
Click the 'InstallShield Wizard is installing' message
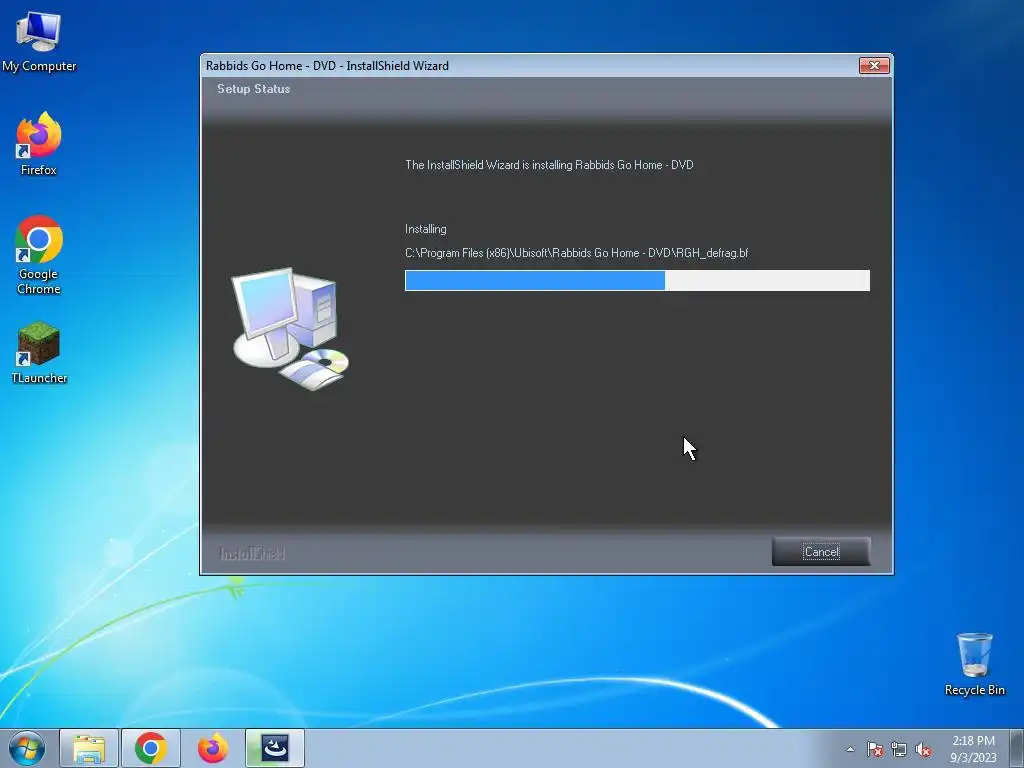coord(549,165)
